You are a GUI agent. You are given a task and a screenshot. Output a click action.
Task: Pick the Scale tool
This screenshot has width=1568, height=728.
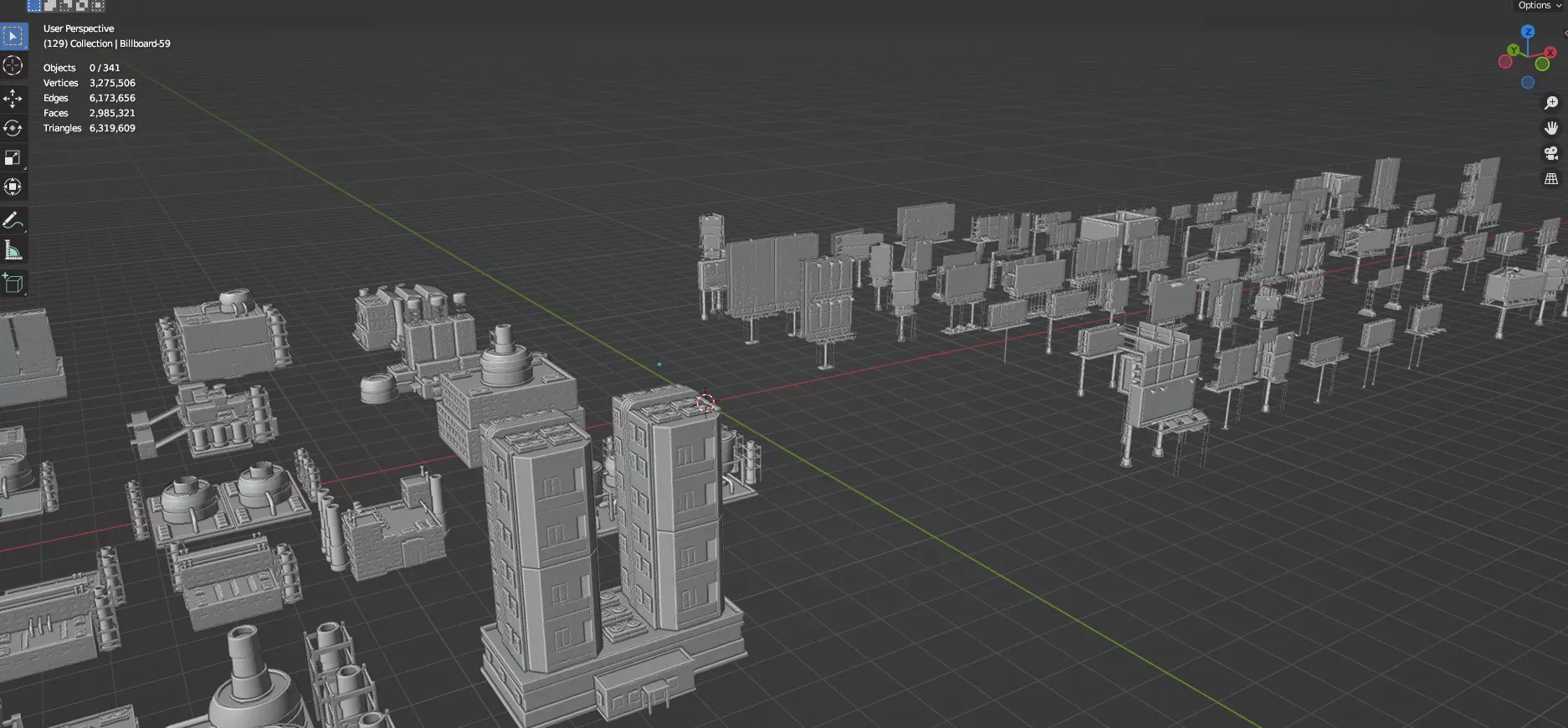pos(13,157)
